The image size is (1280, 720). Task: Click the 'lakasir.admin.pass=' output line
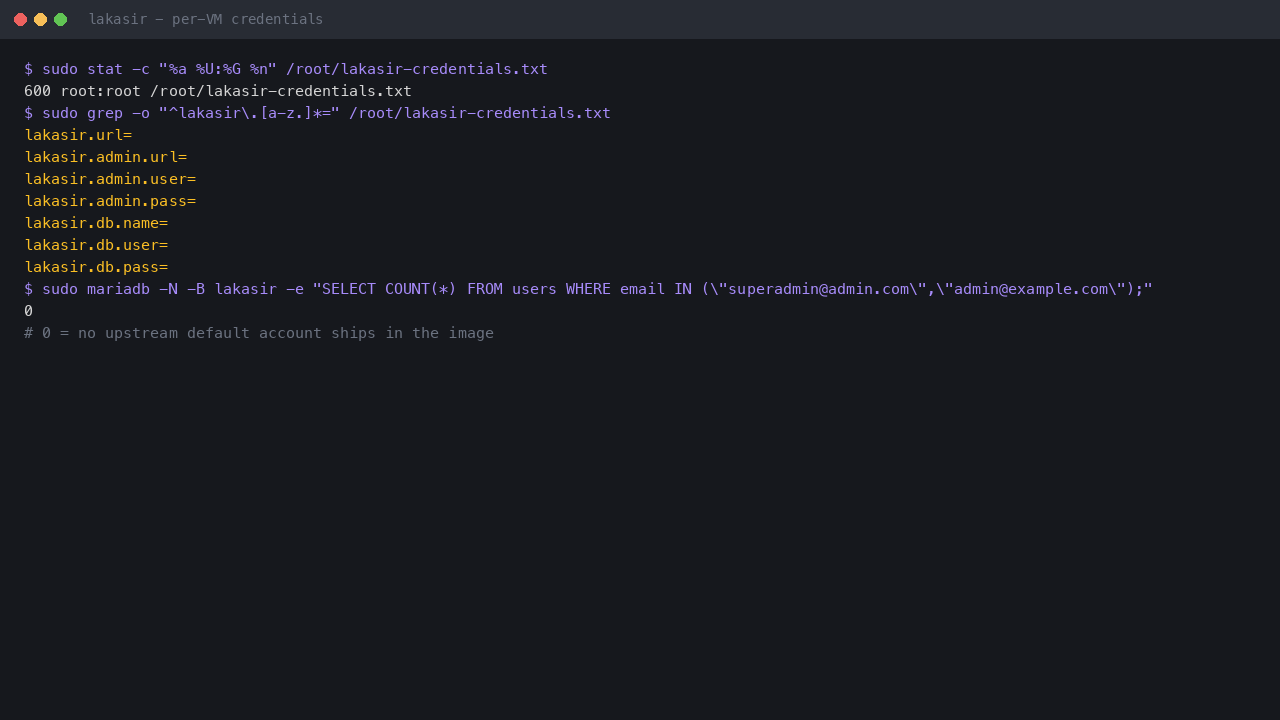pyautogui.click(x=110, y=201)
